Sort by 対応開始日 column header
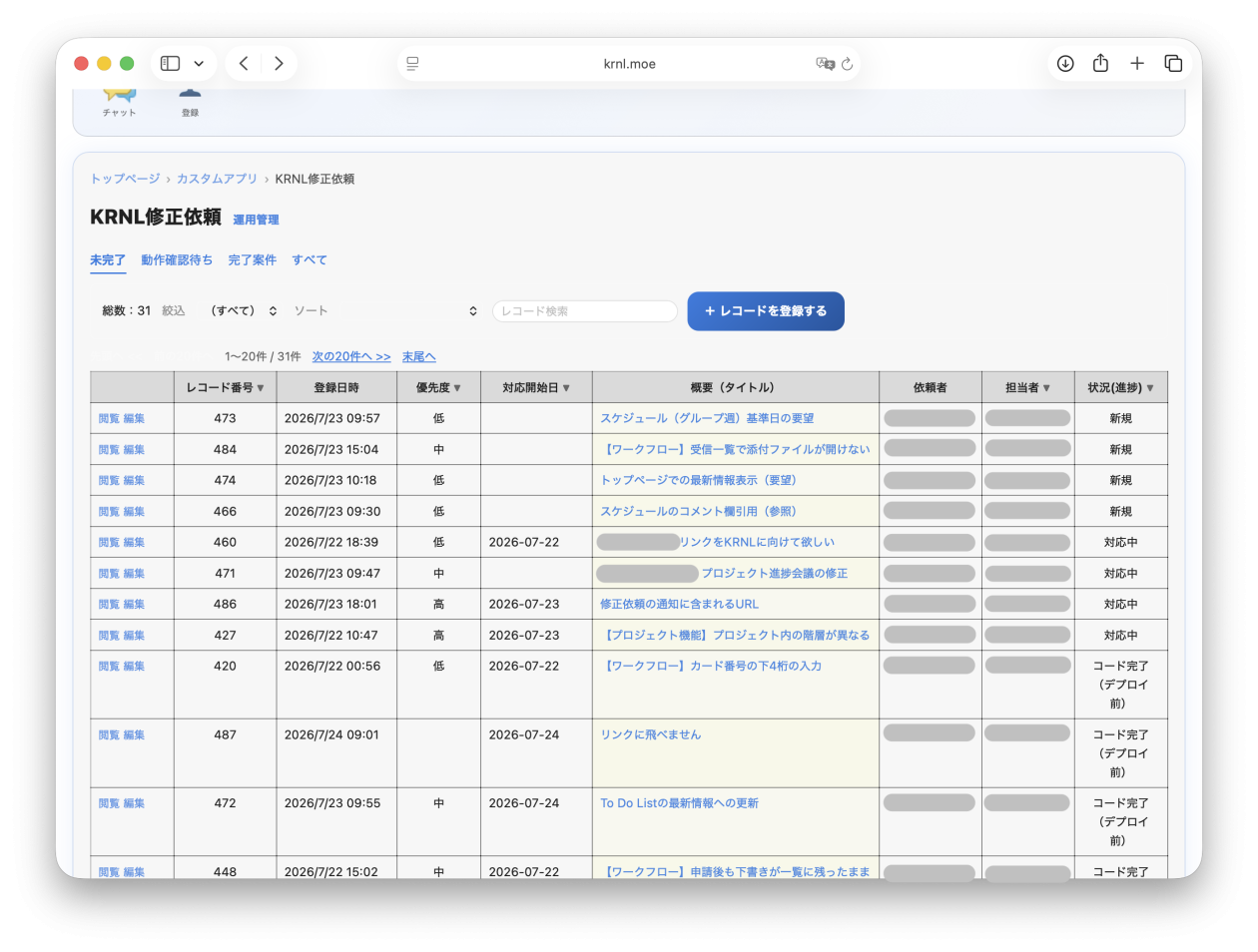1258x952 pixels. click(x=536, y=387)
